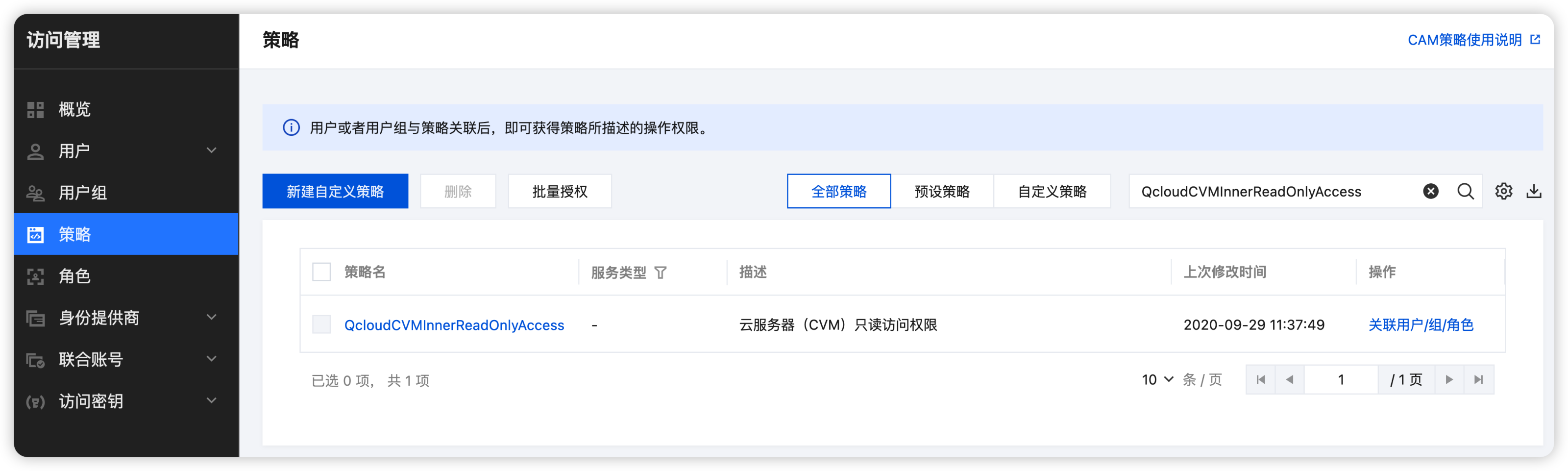Click external link icon beside CAM策略使用说明
Image resolution: width=1568 pixels, height=471 pixels.
[1535, 40]
